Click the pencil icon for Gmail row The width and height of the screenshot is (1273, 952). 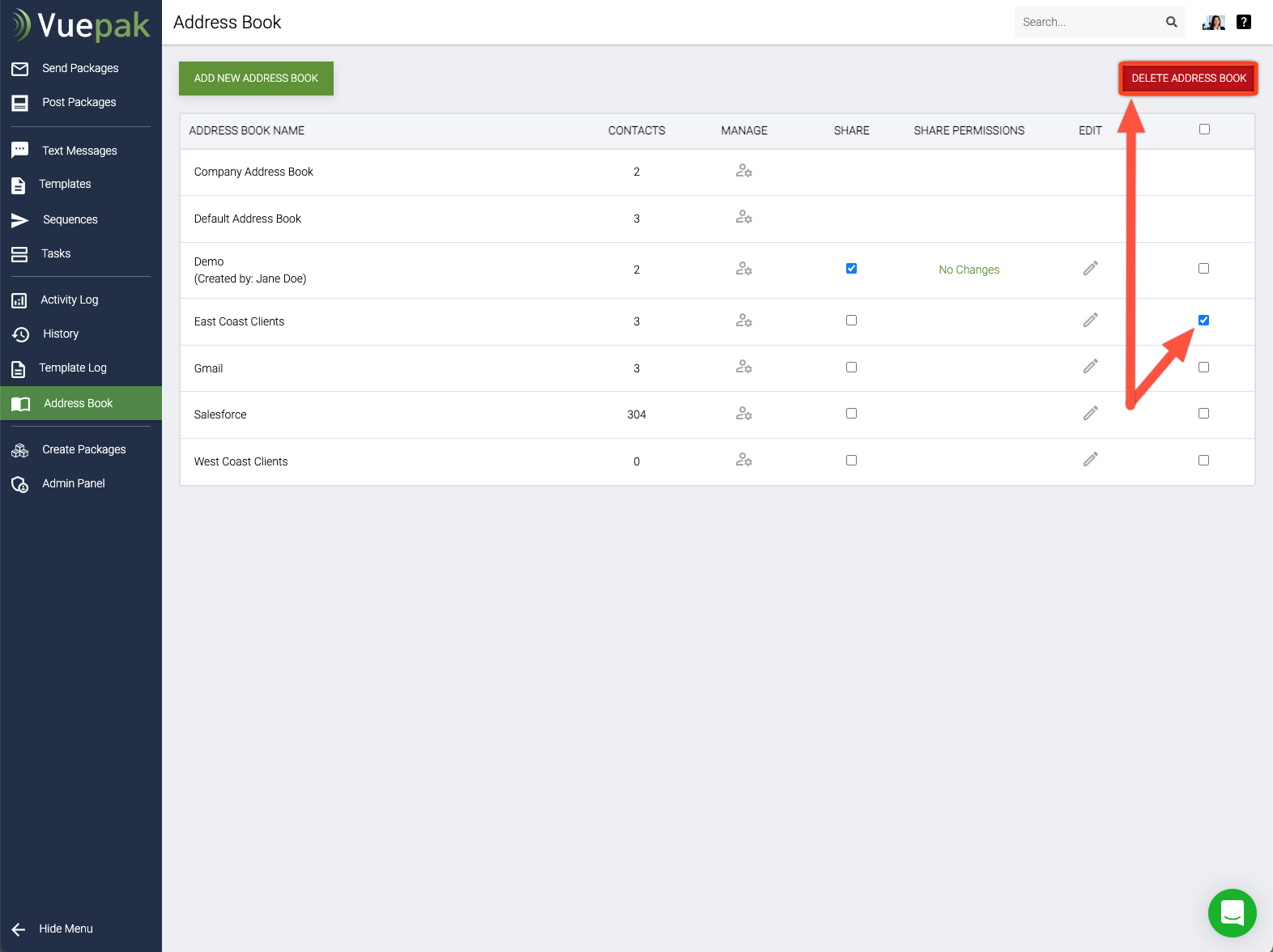(1090, 367)
